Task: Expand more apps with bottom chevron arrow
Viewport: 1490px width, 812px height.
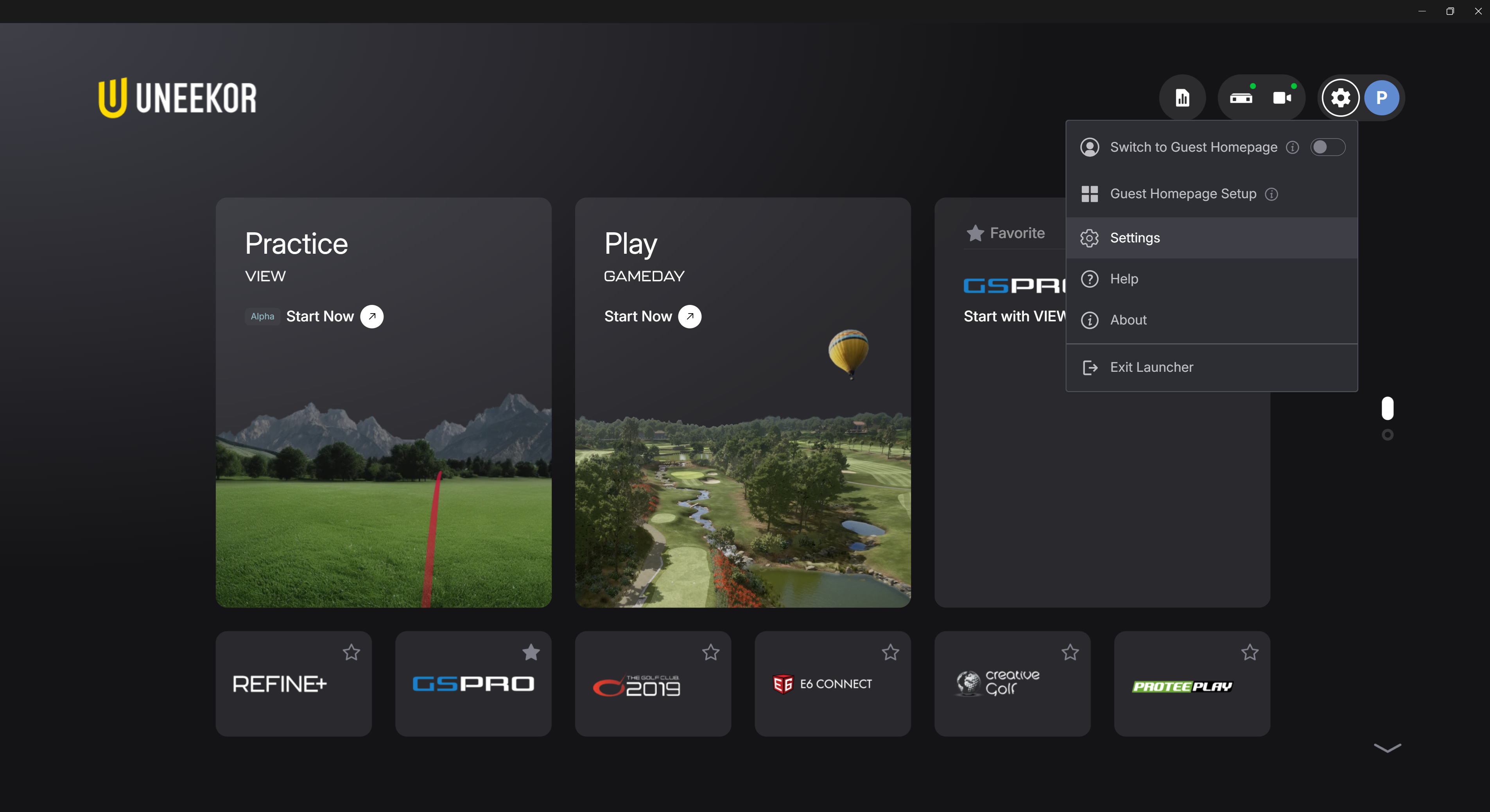Action: pyautogui.click(x=1387, y=748)
